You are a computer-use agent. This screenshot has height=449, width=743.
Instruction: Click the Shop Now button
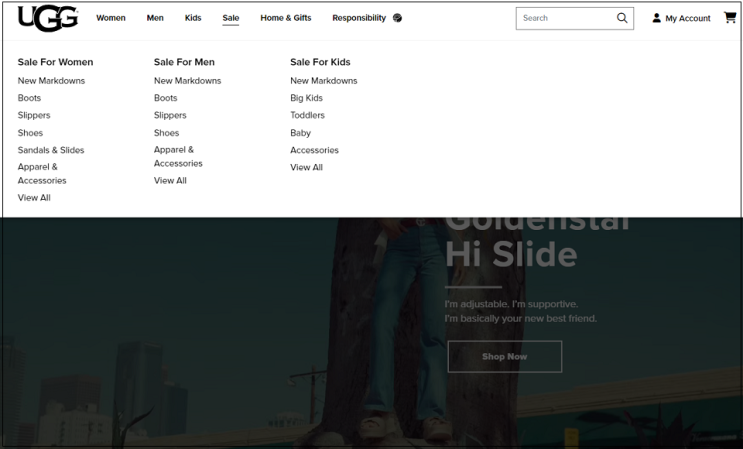tap(505, 356)
